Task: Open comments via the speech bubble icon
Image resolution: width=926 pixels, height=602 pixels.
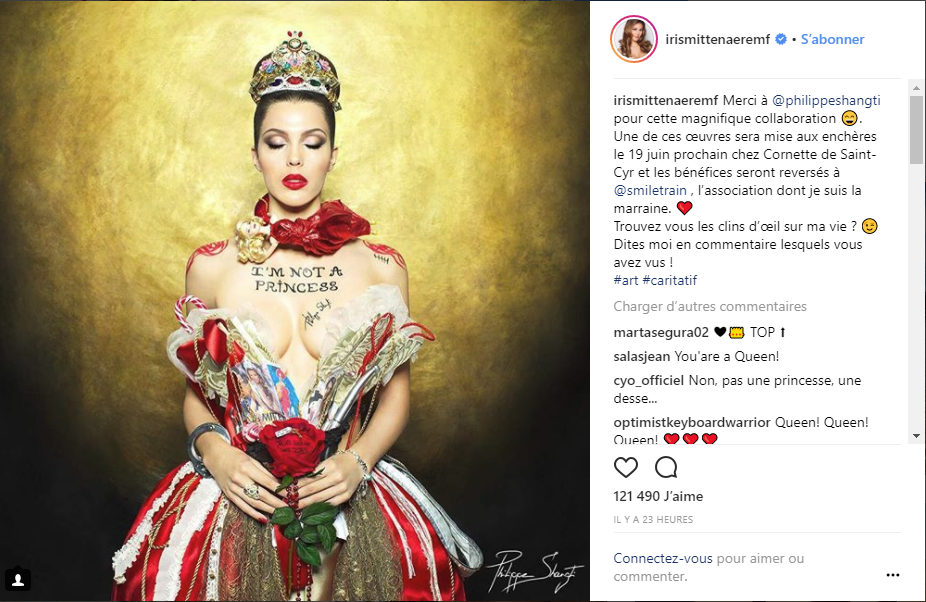Action: [x=666, y=467]
